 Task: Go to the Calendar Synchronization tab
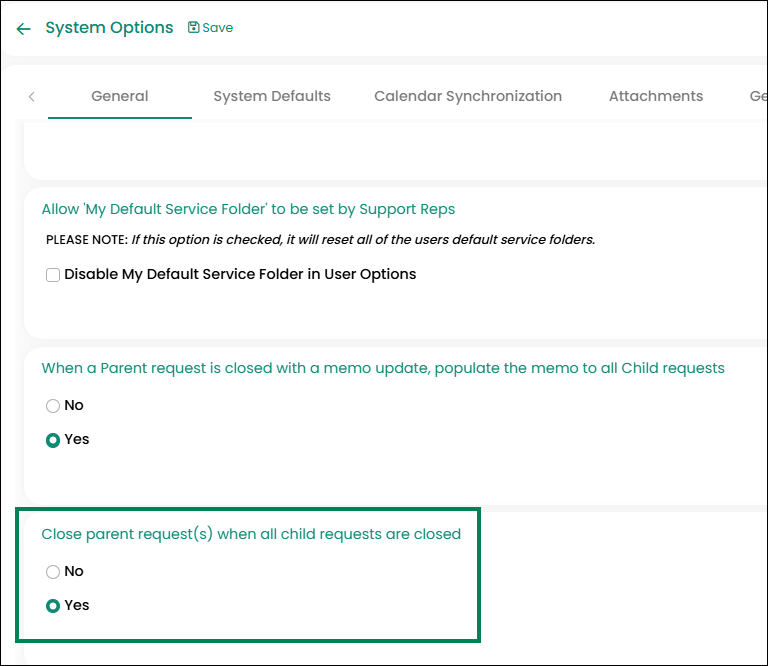[x=468, y=97]
